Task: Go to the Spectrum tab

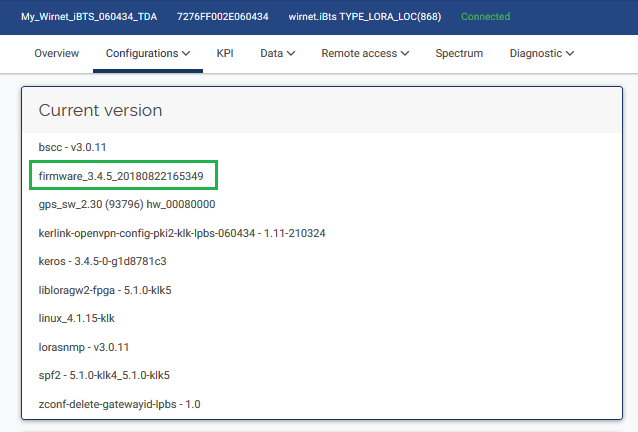Action: pos(459,53)
